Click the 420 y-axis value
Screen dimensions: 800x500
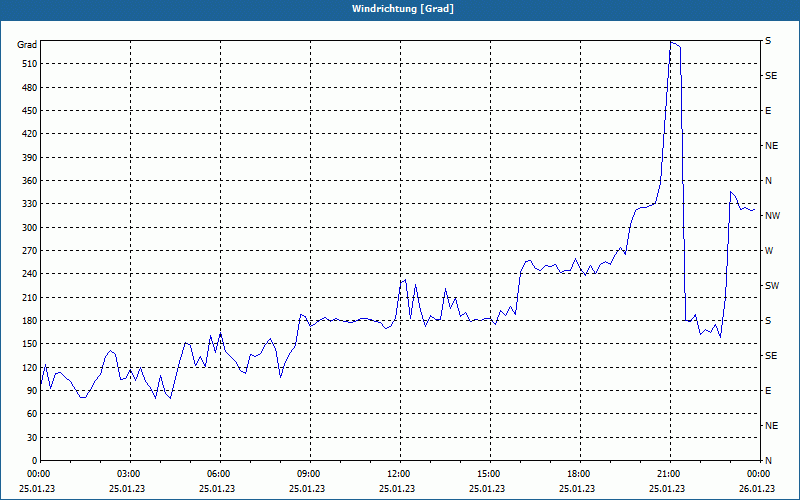[30, 134]
